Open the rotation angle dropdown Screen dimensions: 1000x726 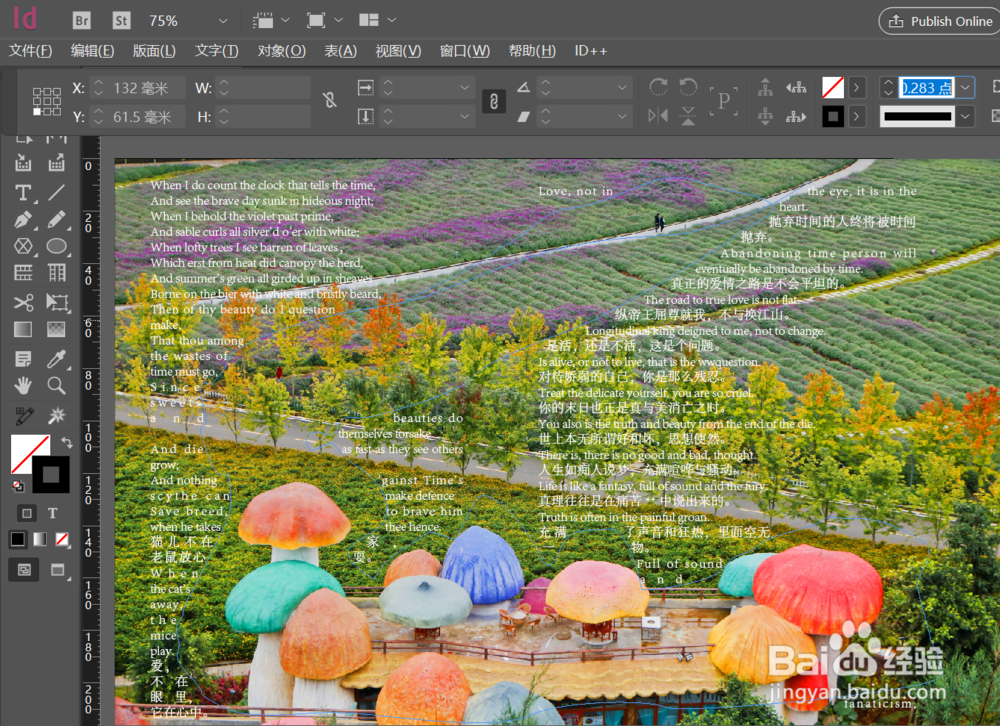point(622,87)
